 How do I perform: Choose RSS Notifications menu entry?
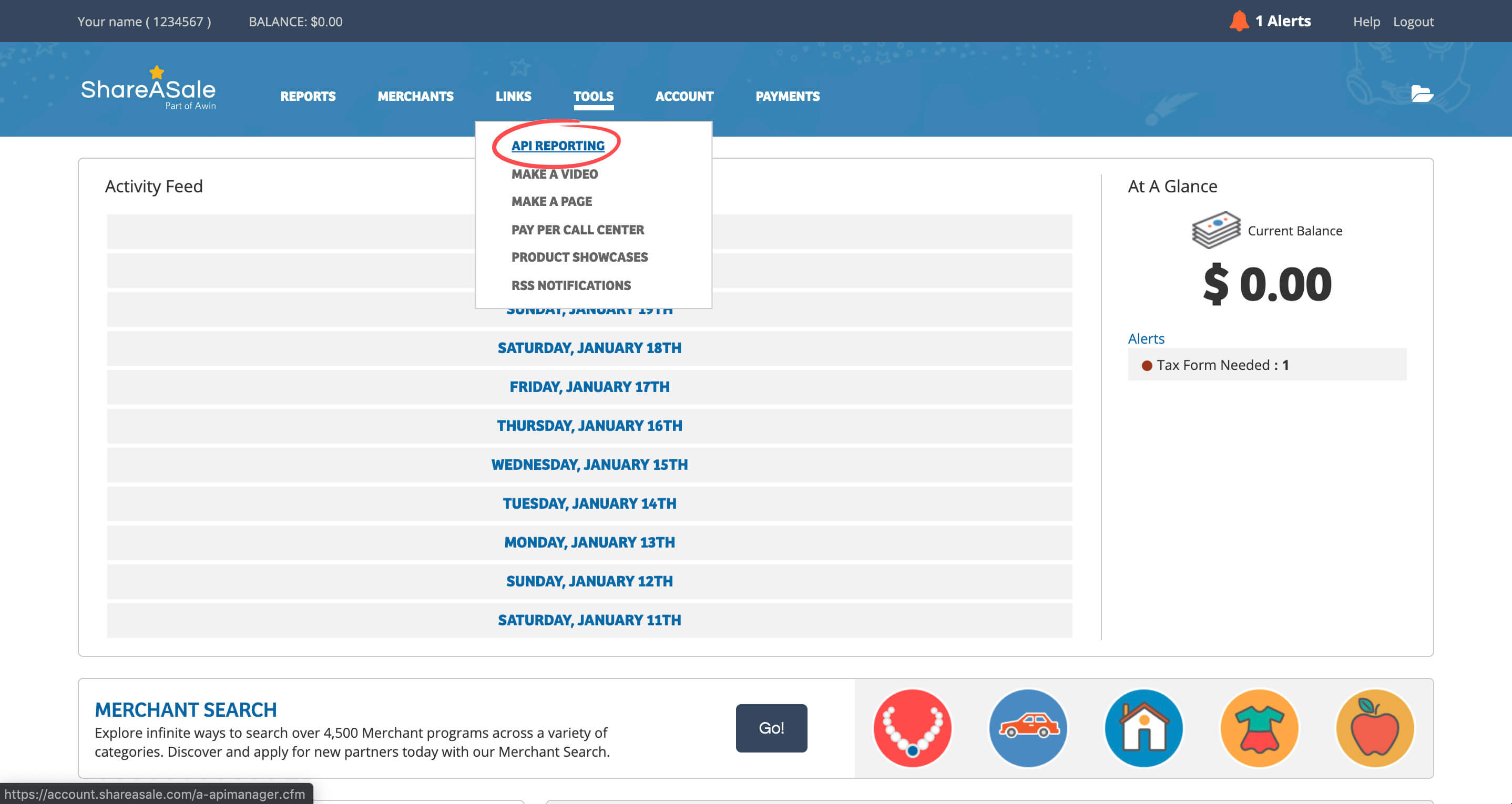coord(571,285)
